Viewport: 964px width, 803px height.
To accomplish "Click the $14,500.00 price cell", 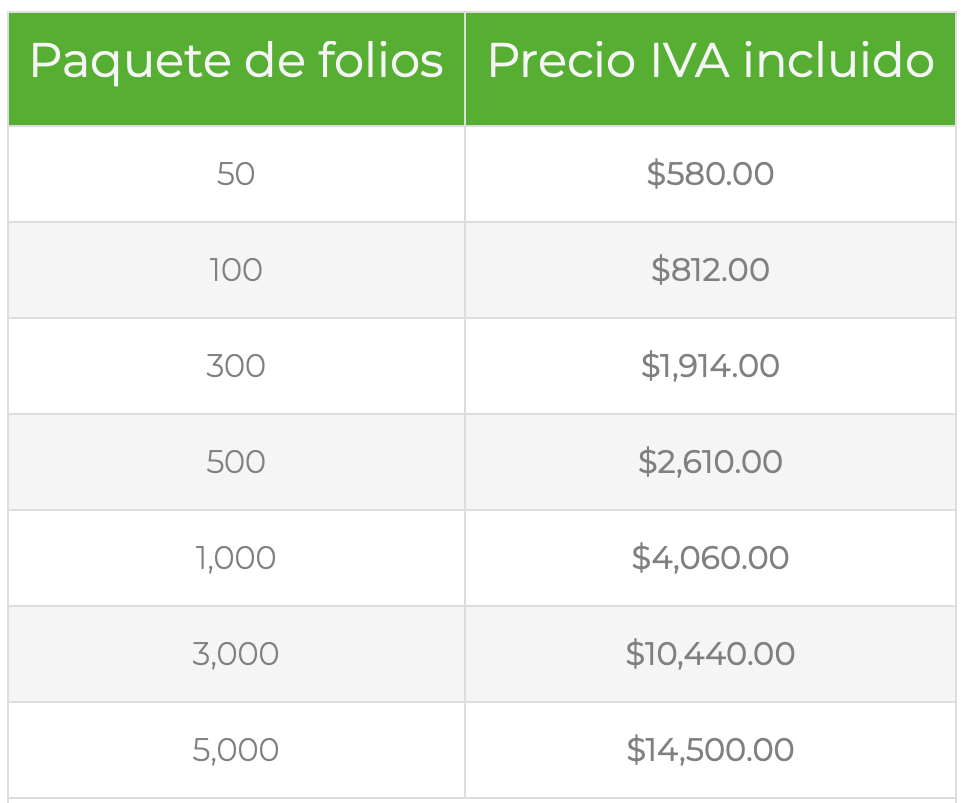I will click(x=710, y=750).
